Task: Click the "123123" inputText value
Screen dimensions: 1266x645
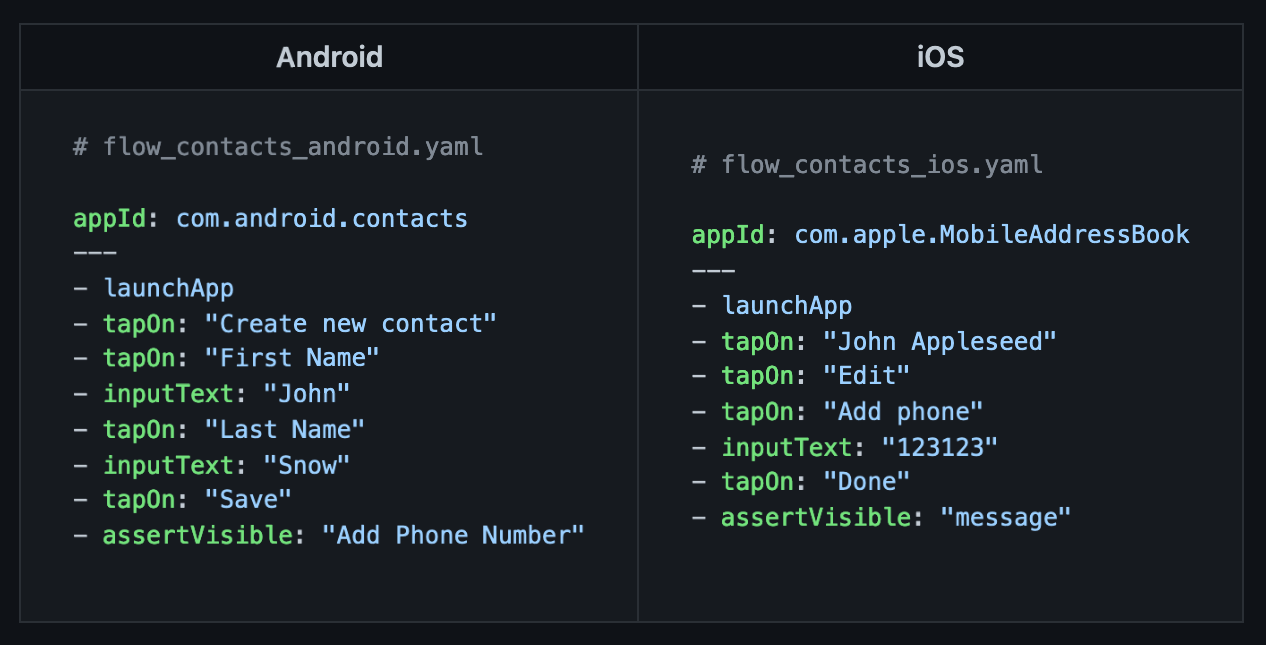Action: [939, 447]
